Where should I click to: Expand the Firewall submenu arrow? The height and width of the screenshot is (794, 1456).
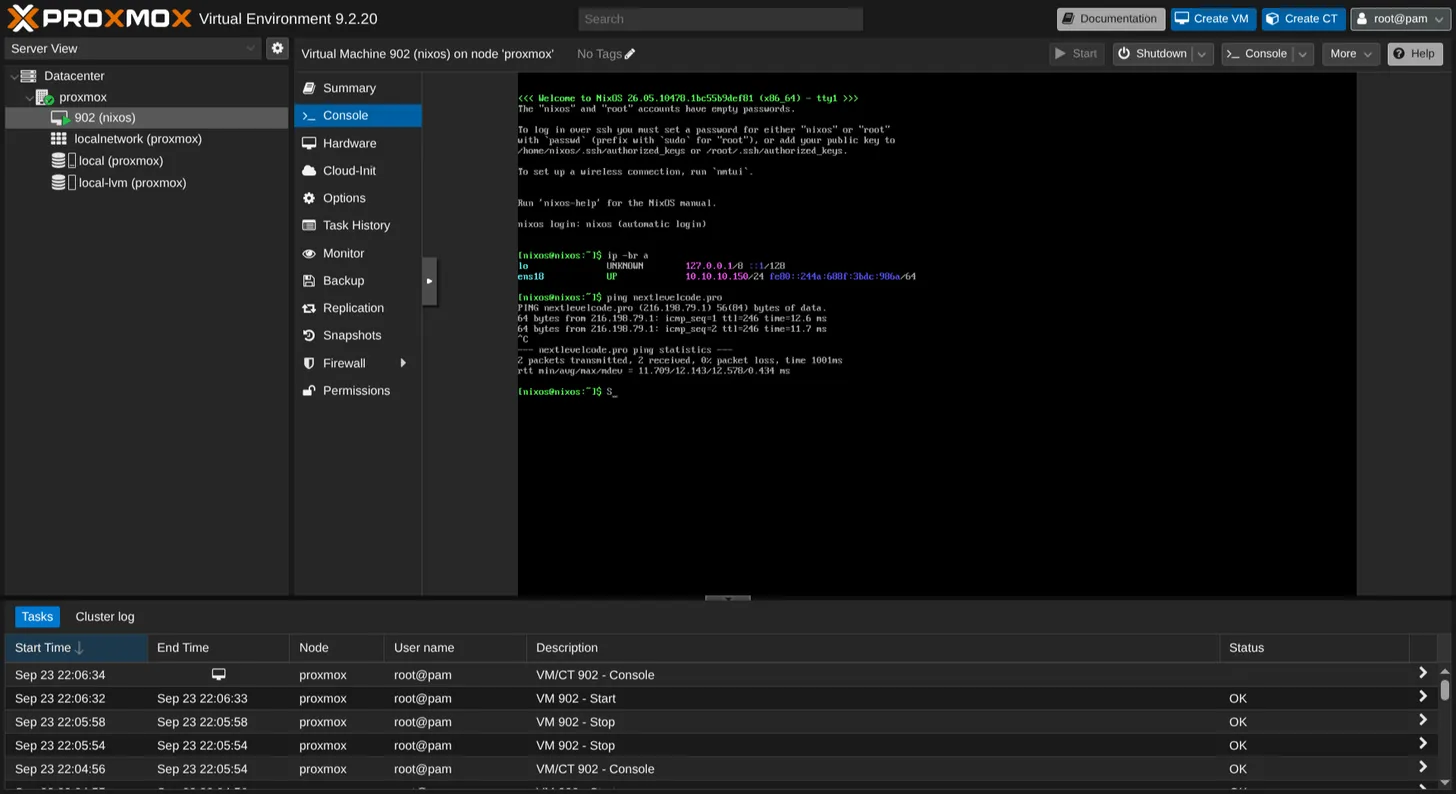pyautogui.click(x=404, y=363)
